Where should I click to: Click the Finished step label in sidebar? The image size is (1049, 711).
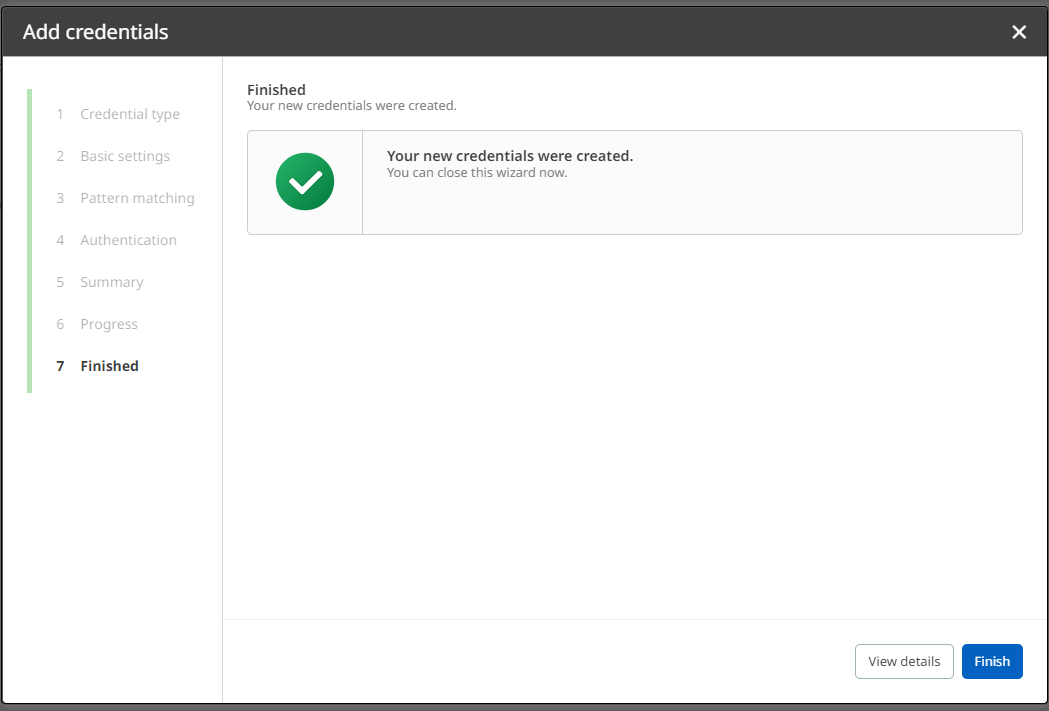point(110,366)
